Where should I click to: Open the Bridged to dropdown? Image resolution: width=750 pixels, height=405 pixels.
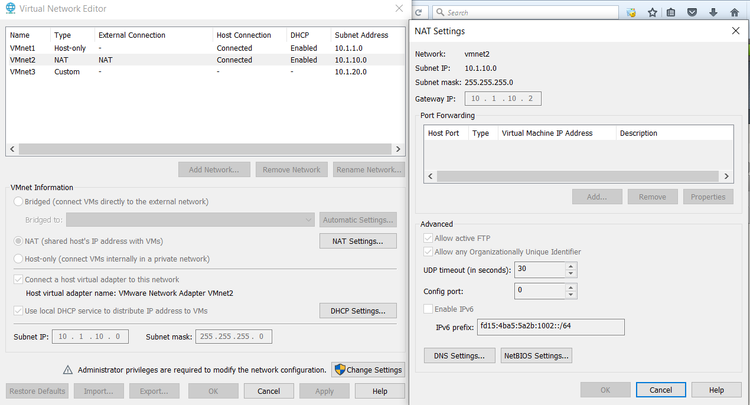point(190,220)
